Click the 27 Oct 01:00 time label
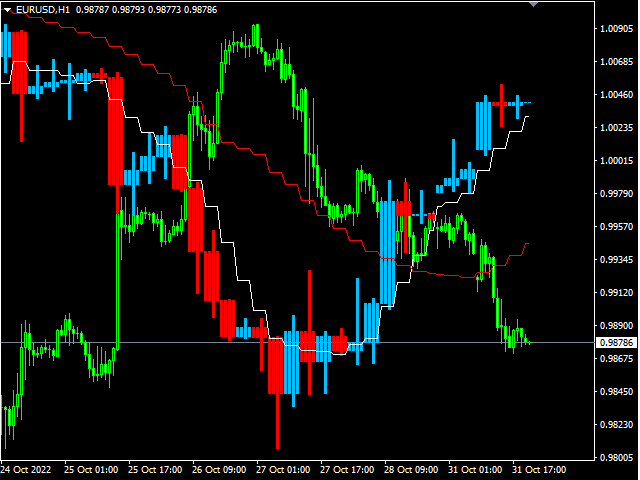The height and width of the screenshot is (480, 640). coord(283,470)
